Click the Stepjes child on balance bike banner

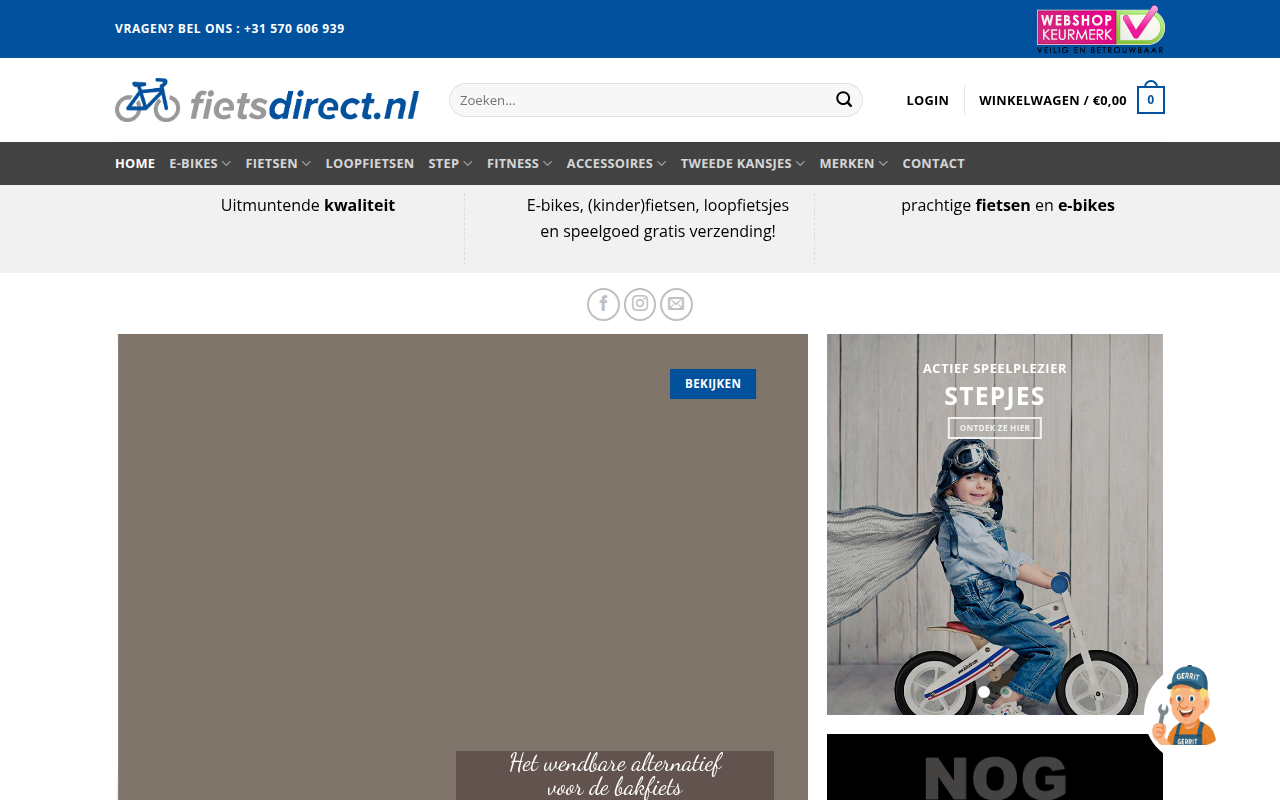pyautogui.click(x=995, y=524)
